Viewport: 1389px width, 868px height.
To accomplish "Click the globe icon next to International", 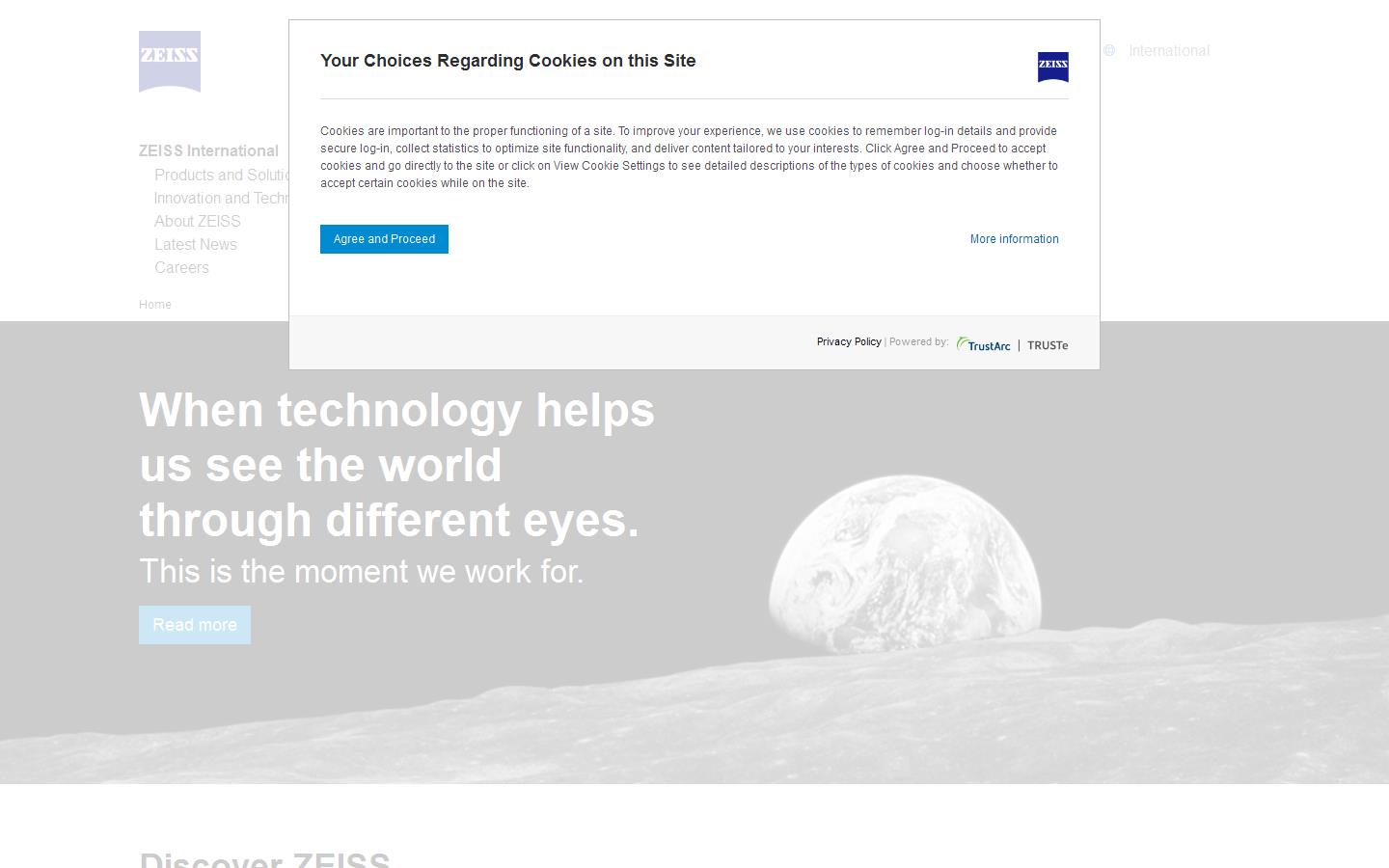I will pyautogui.click(x=1108, y=50).
